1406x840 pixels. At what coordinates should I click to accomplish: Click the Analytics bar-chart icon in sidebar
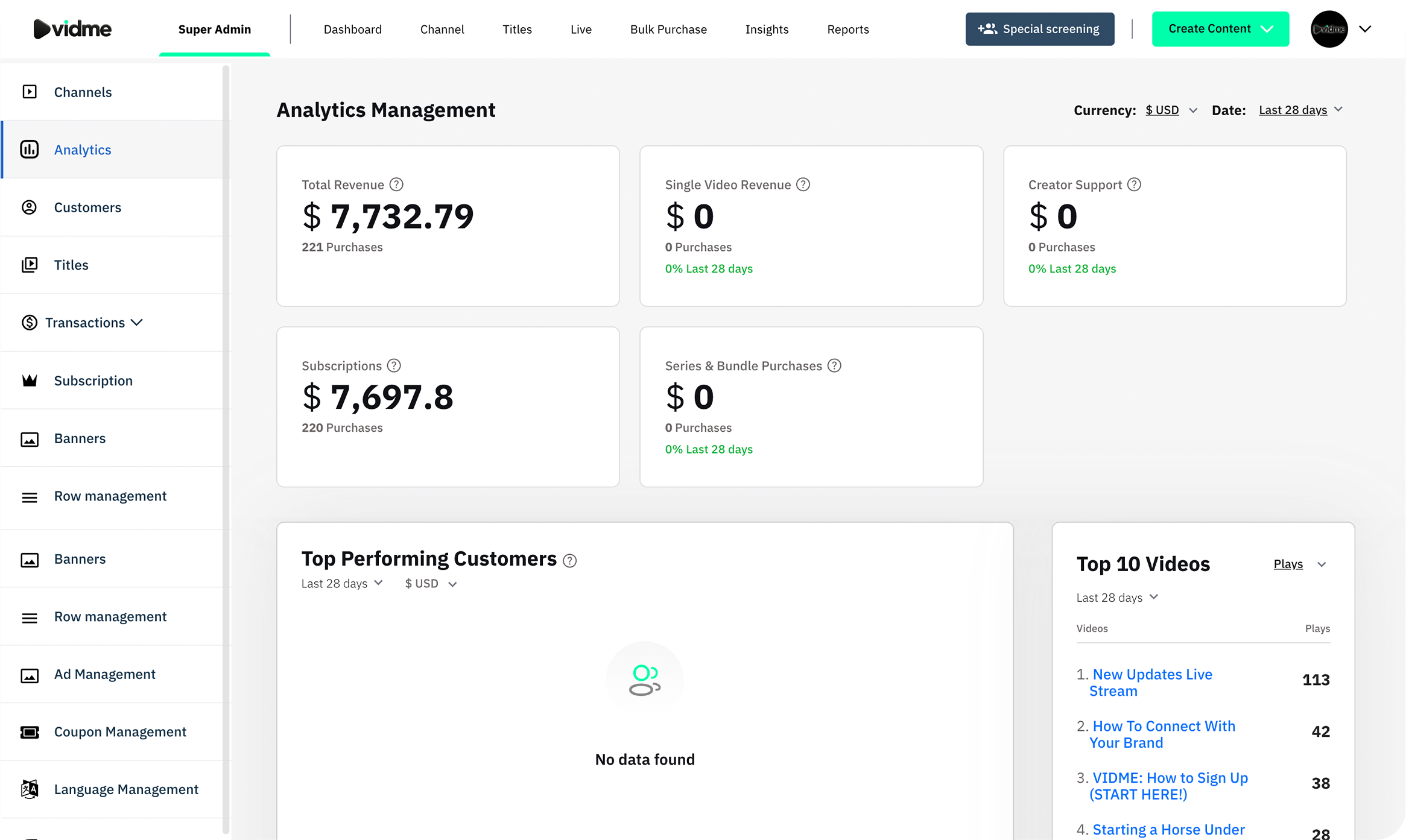(x=30, y=150)
